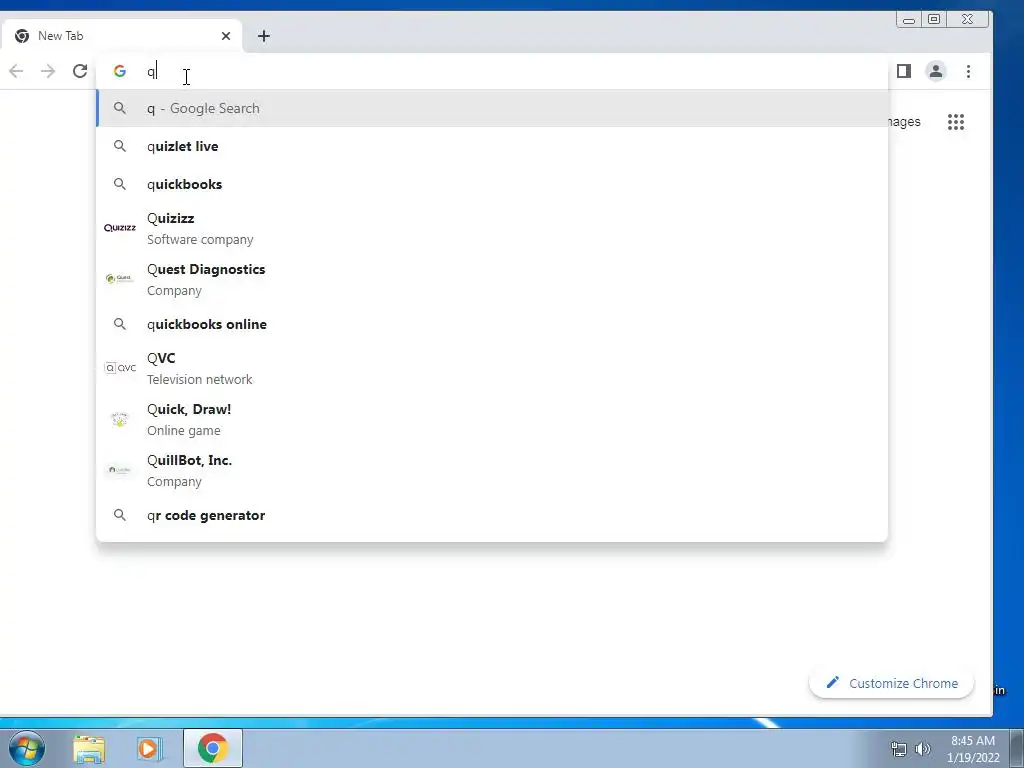Click the Images link
This screenshot has height=768, width=1024.
tap(905, 122)
